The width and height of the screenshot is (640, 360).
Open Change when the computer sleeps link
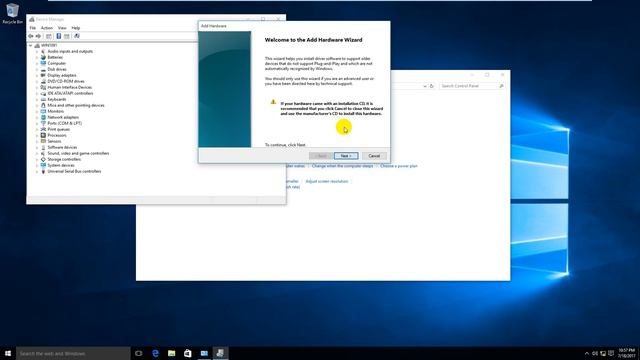342,166
